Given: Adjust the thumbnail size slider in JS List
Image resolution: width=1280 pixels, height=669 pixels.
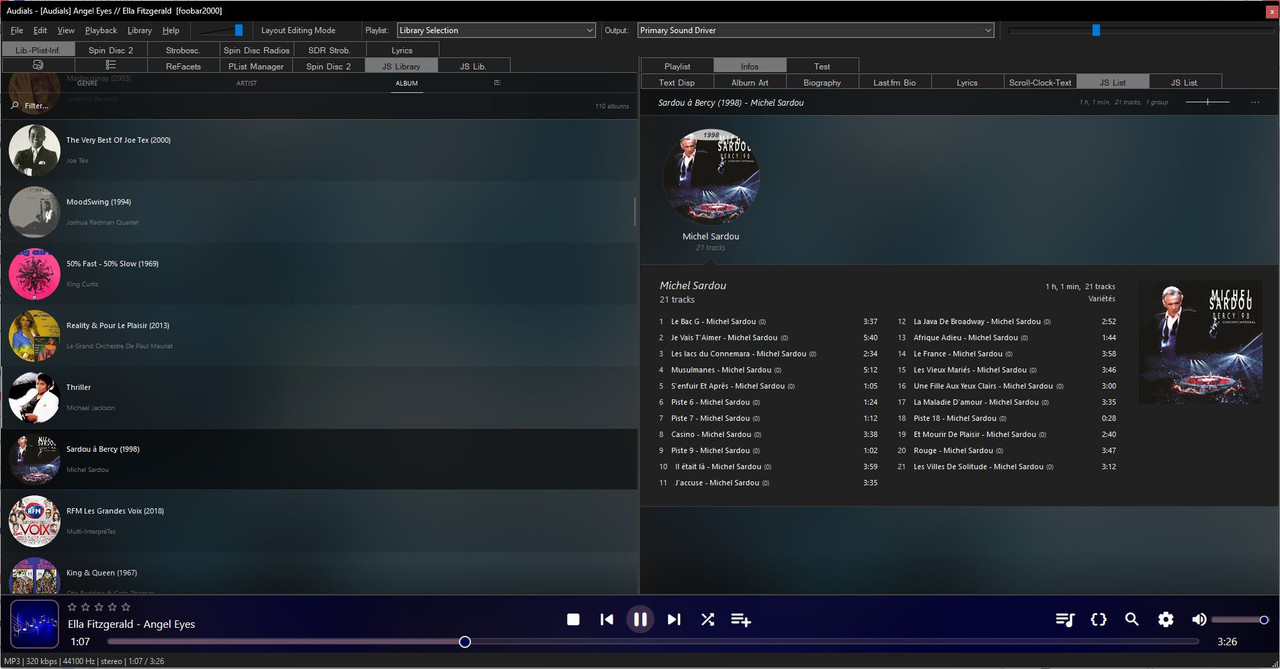Looking at the screenshot, I should tap(1207, 102).
